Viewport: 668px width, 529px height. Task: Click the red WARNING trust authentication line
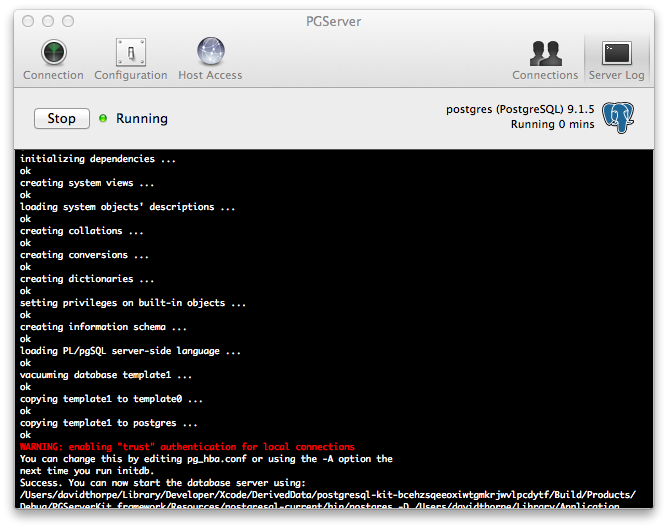187,447
